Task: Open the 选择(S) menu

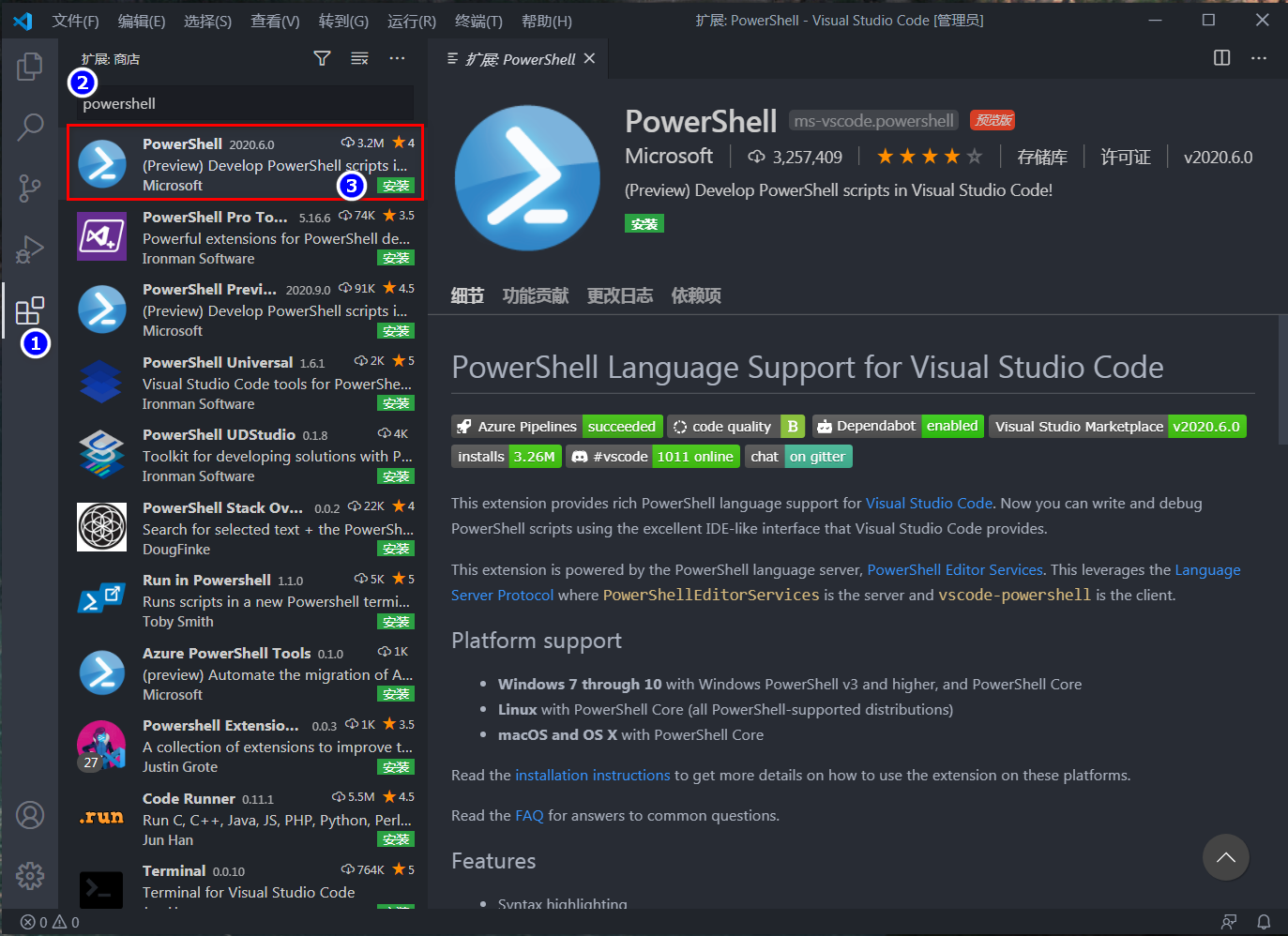Action: (x=207, y=21)
